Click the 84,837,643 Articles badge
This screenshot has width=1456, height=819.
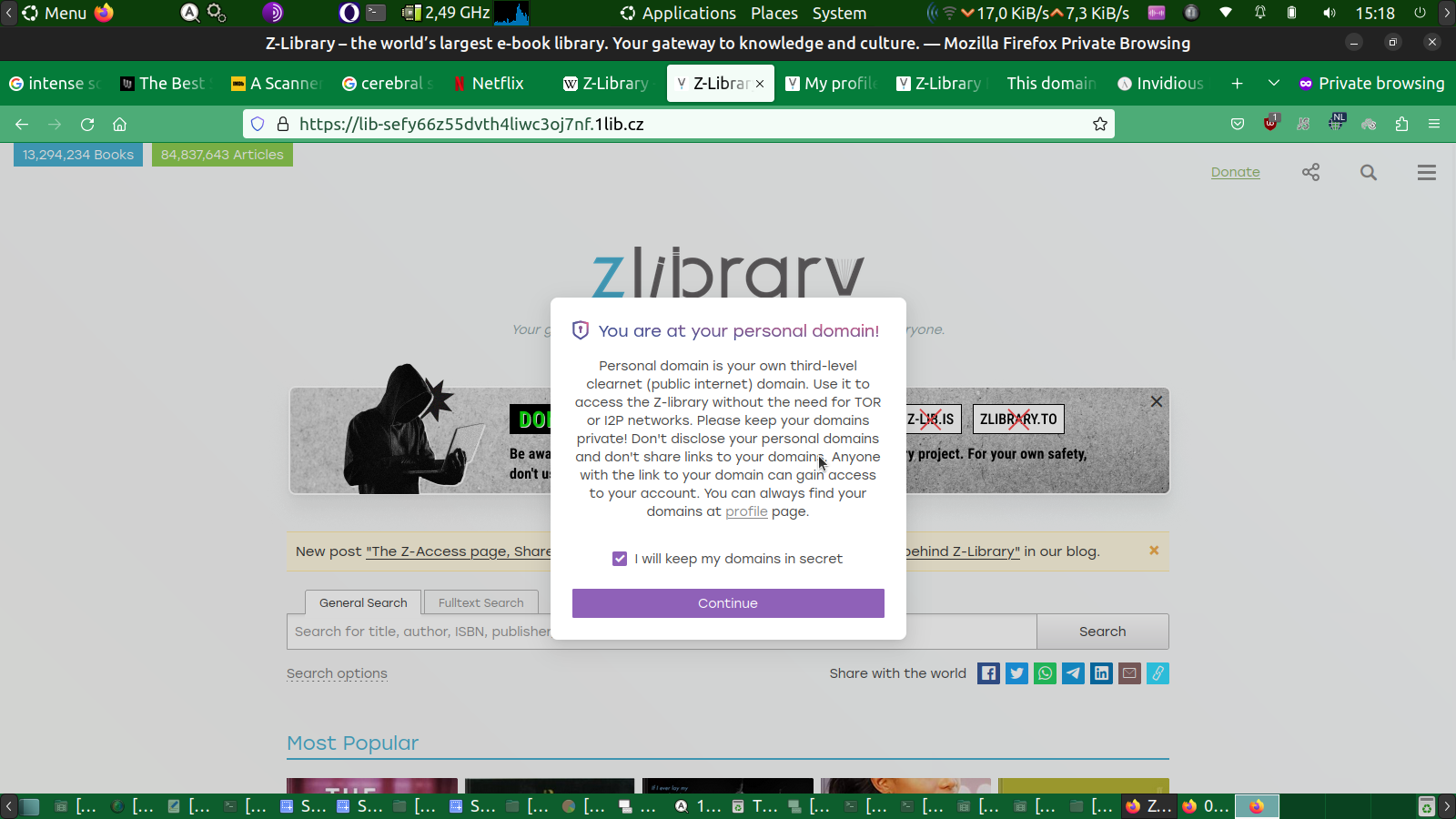coord(222,155)
